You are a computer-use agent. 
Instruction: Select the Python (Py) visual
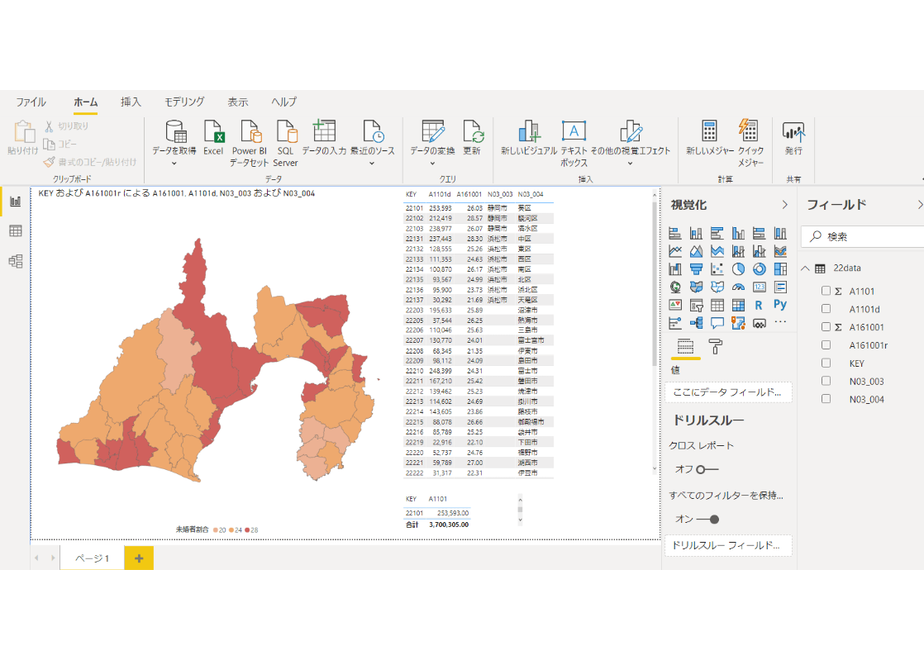[x=780, y=305]
